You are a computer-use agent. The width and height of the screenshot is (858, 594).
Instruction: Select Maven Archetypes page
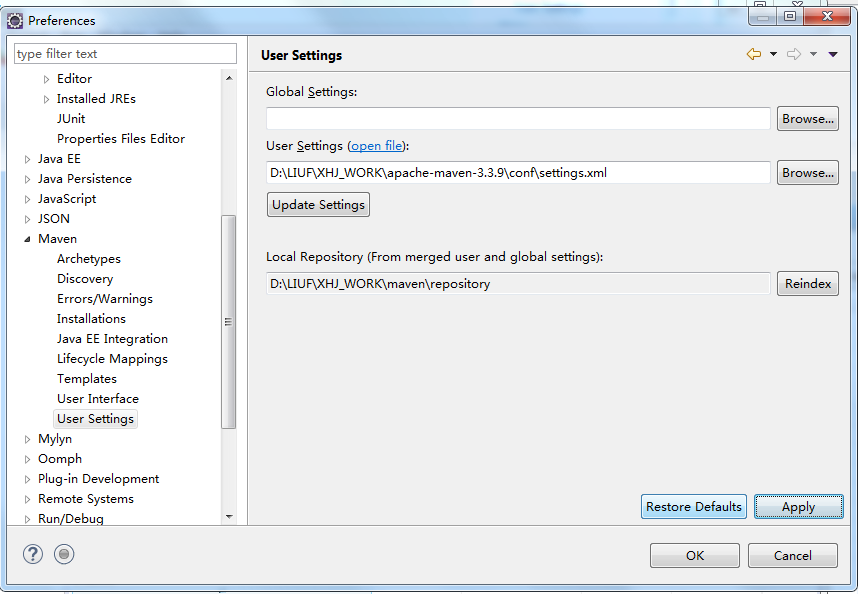coord(89,259)
